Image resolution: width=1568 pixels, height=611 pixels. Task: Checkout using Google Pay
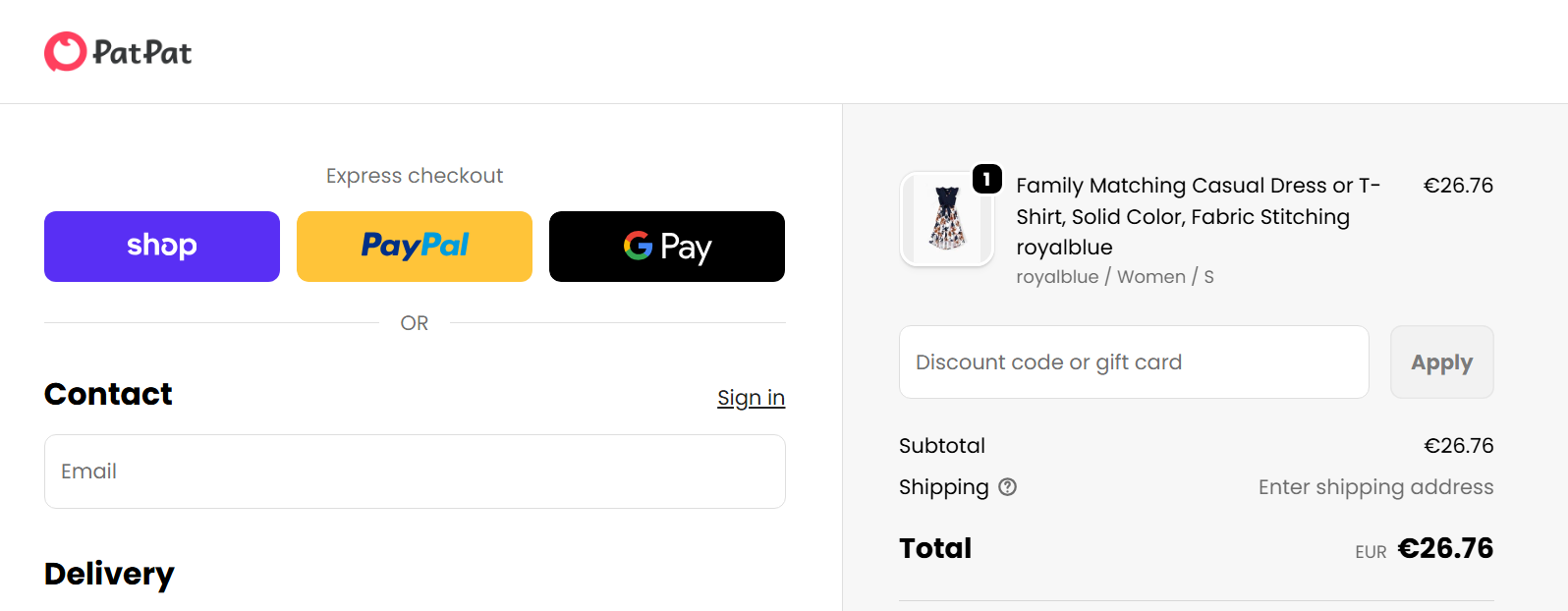tap(666, 247)
